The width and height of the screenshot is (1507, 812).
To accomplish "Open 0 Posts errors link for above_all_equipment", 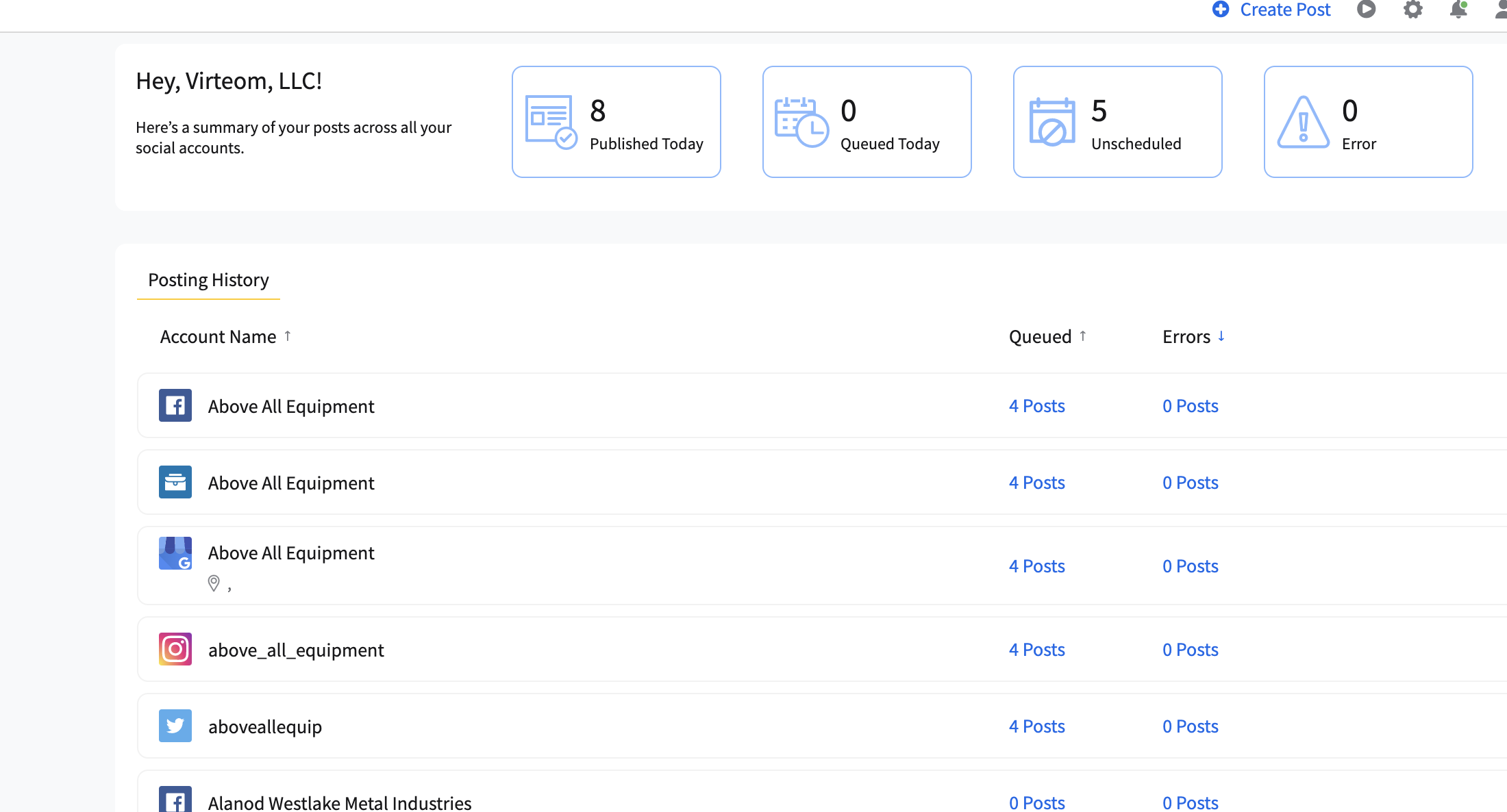I will (x=1190, y=650).
